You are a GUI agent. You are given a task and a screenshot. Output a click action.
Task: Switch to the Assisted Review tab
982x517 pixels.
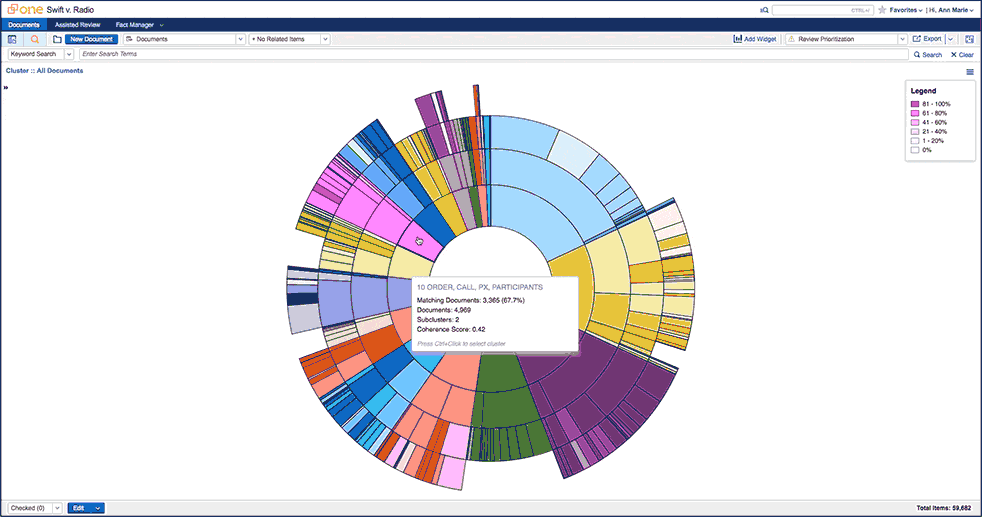point(77,24)
